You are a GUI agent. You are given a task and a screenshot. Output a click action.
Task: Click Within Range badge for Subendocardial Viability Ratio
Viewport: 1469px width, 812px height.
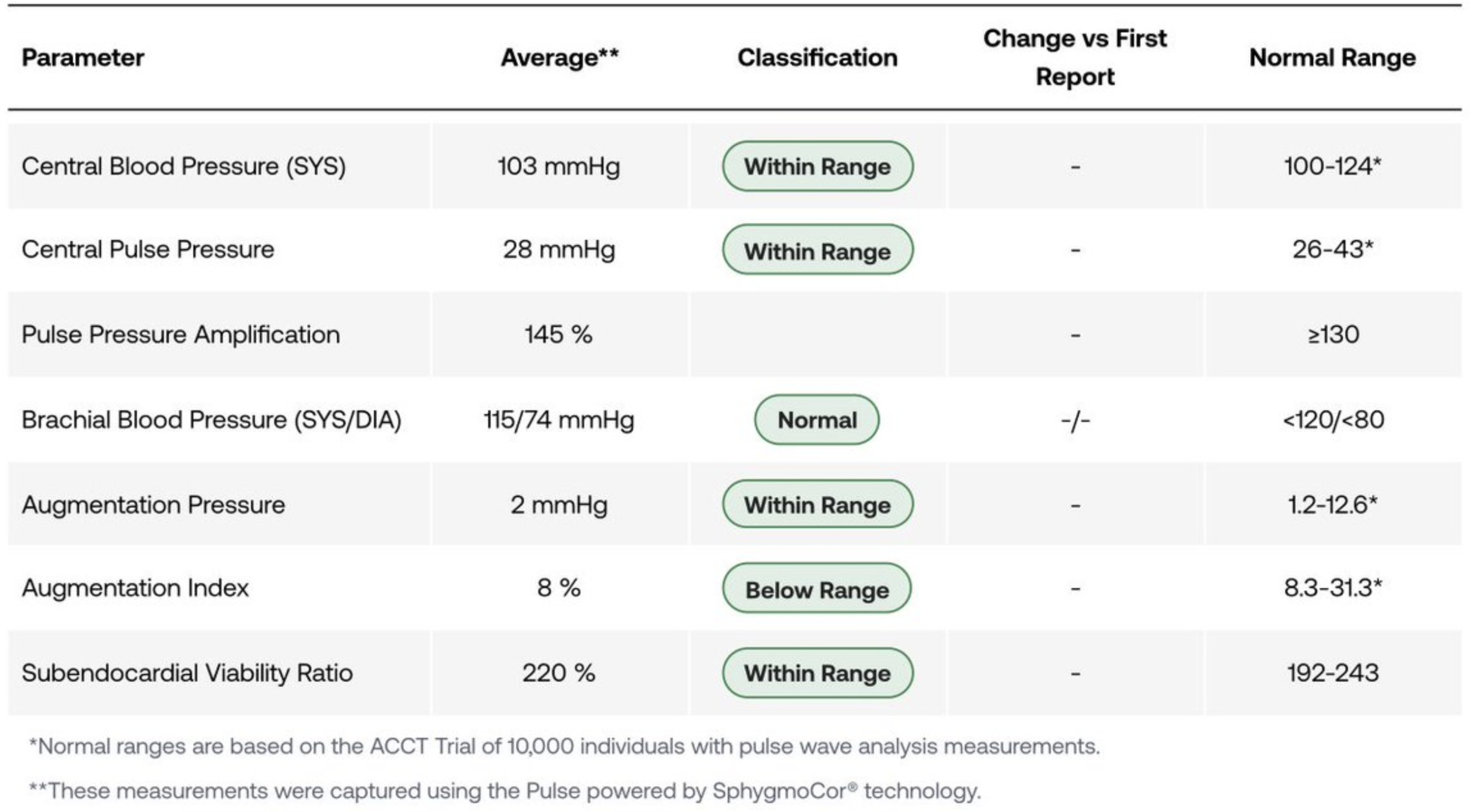[x=817, y=673]
